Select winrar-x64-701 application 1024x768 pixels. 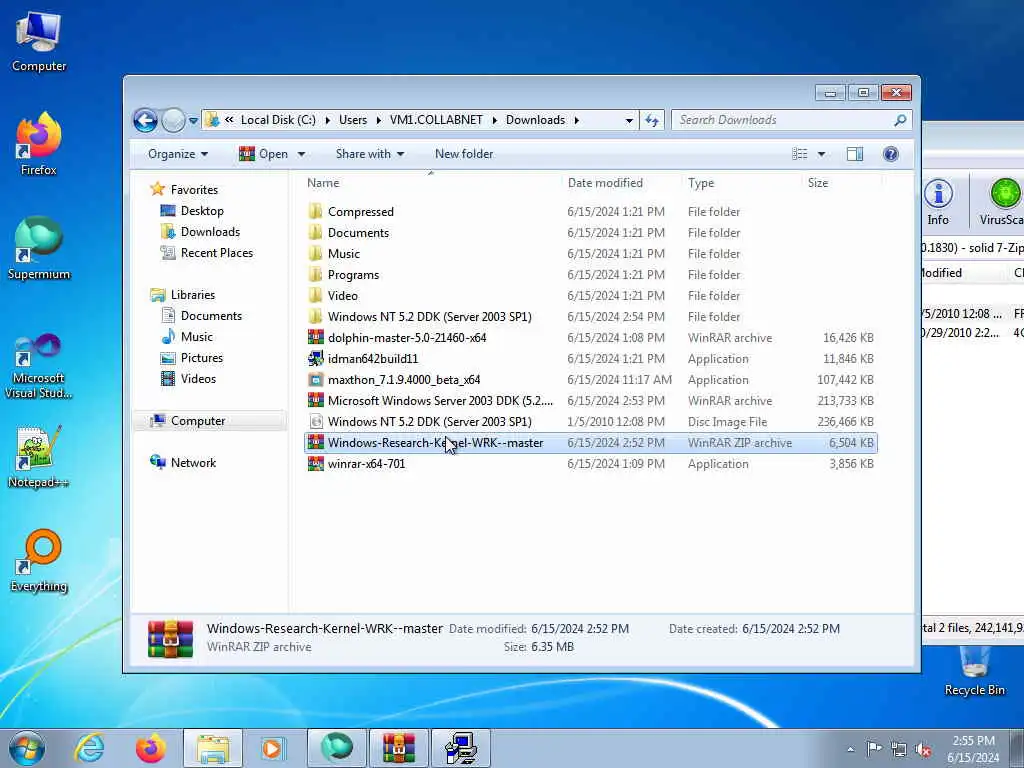point(590,464)
